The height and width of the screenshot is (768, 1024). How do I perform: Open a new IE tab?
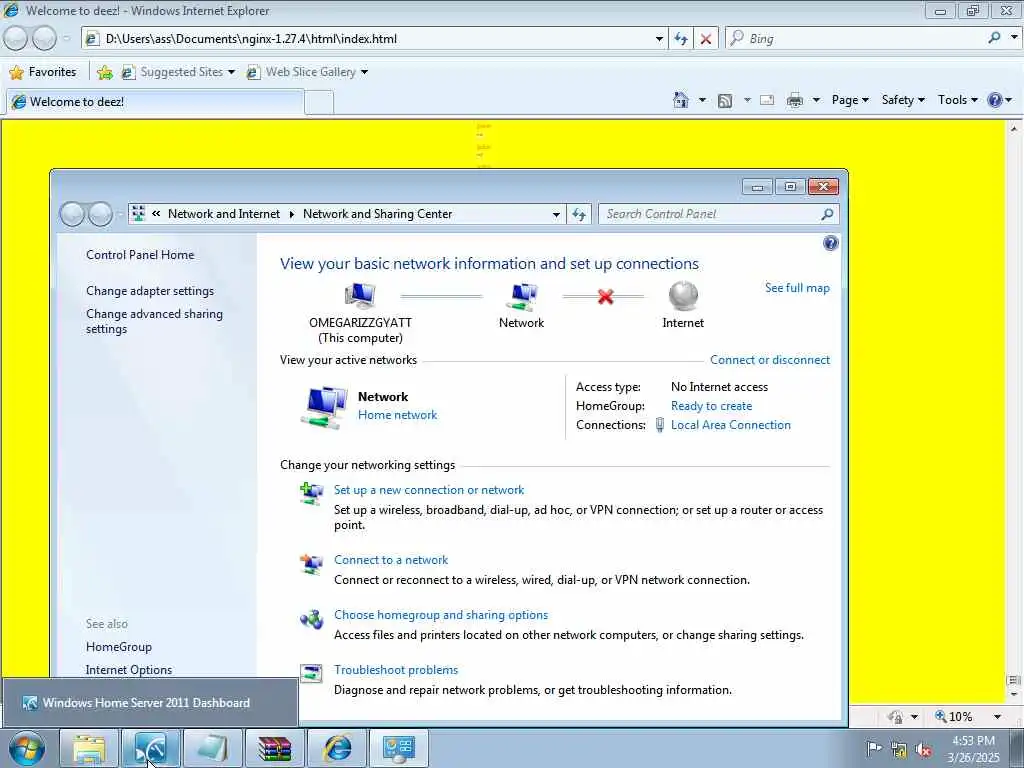click(x=319, y=103)
